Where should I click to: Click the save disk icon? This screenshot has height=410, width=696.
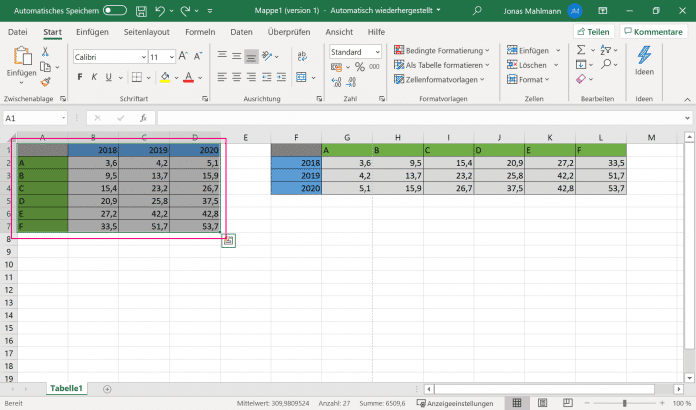pyautogui.click(x=140, y=9)
